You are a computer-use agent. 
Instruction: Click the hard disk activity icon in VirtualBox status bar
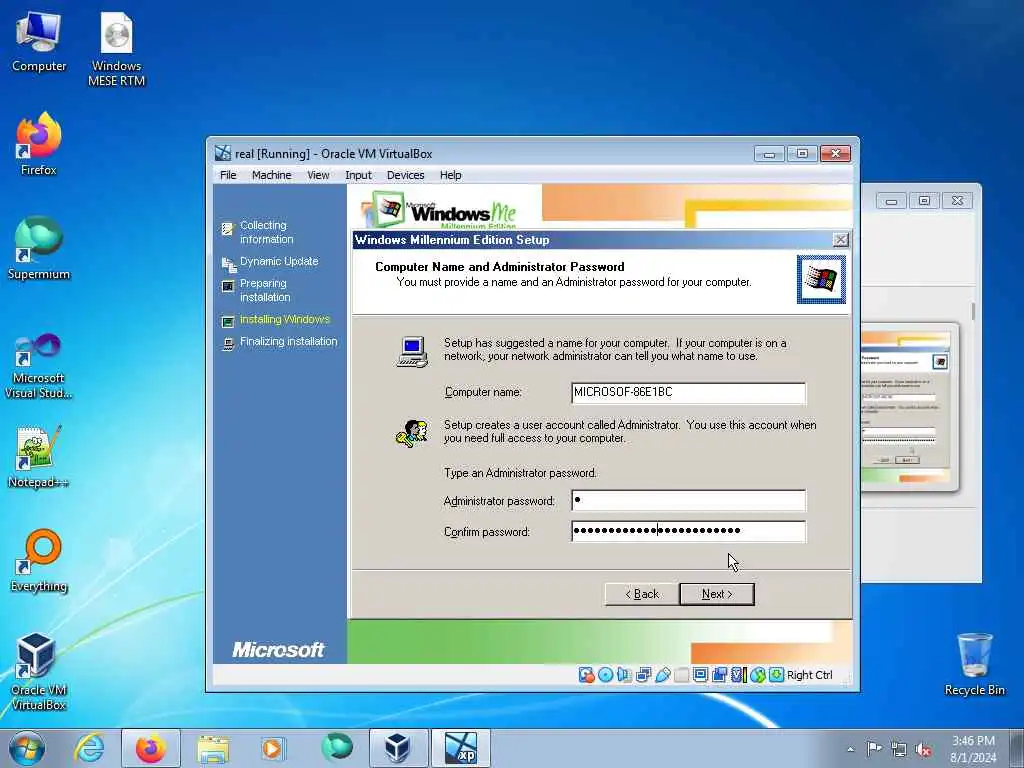pyautogui.click(x=586, y=675)
